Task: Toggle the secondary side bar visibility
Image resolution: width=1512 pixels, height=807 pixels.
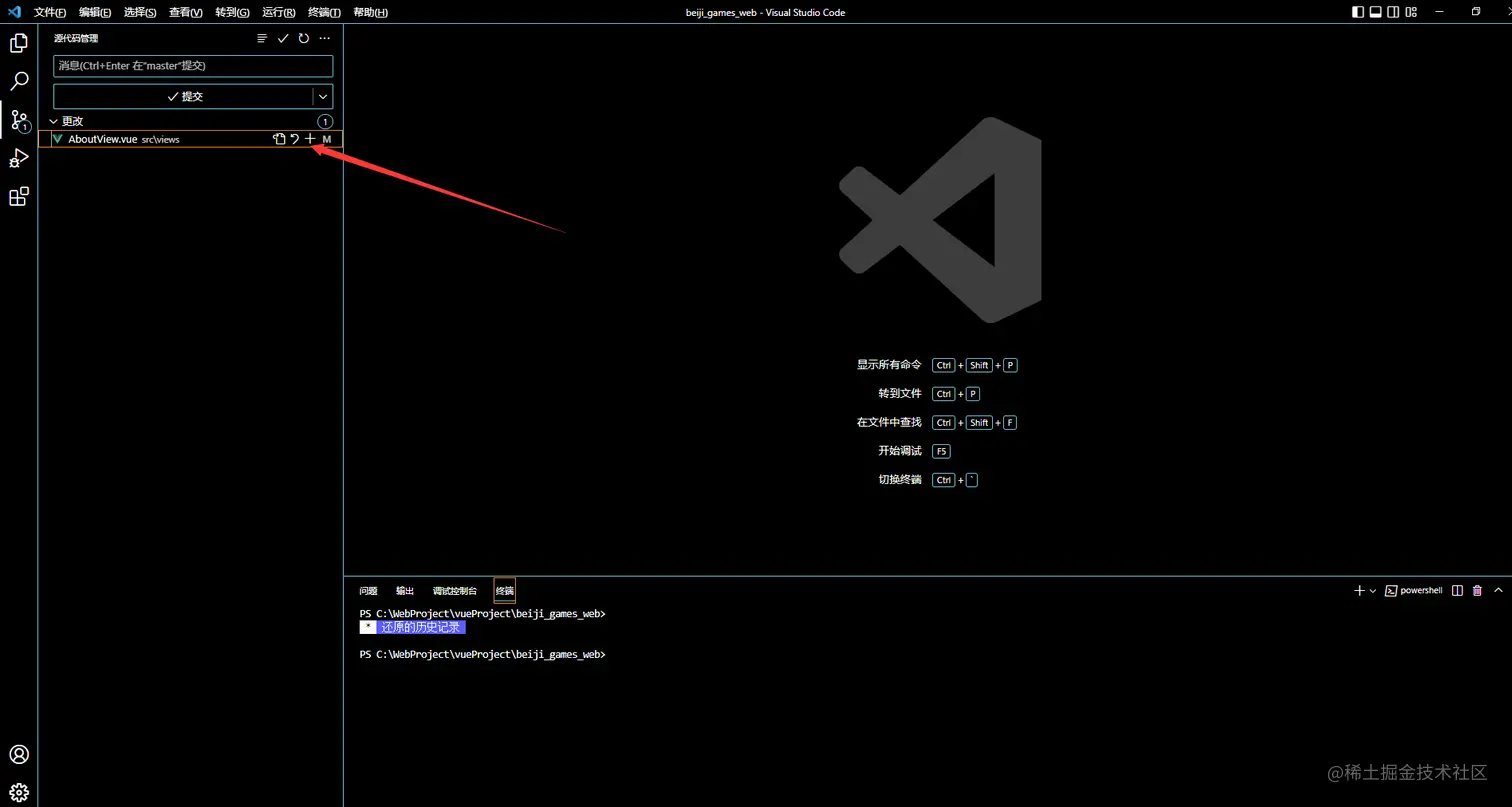Action: (x=1393, y=12)
